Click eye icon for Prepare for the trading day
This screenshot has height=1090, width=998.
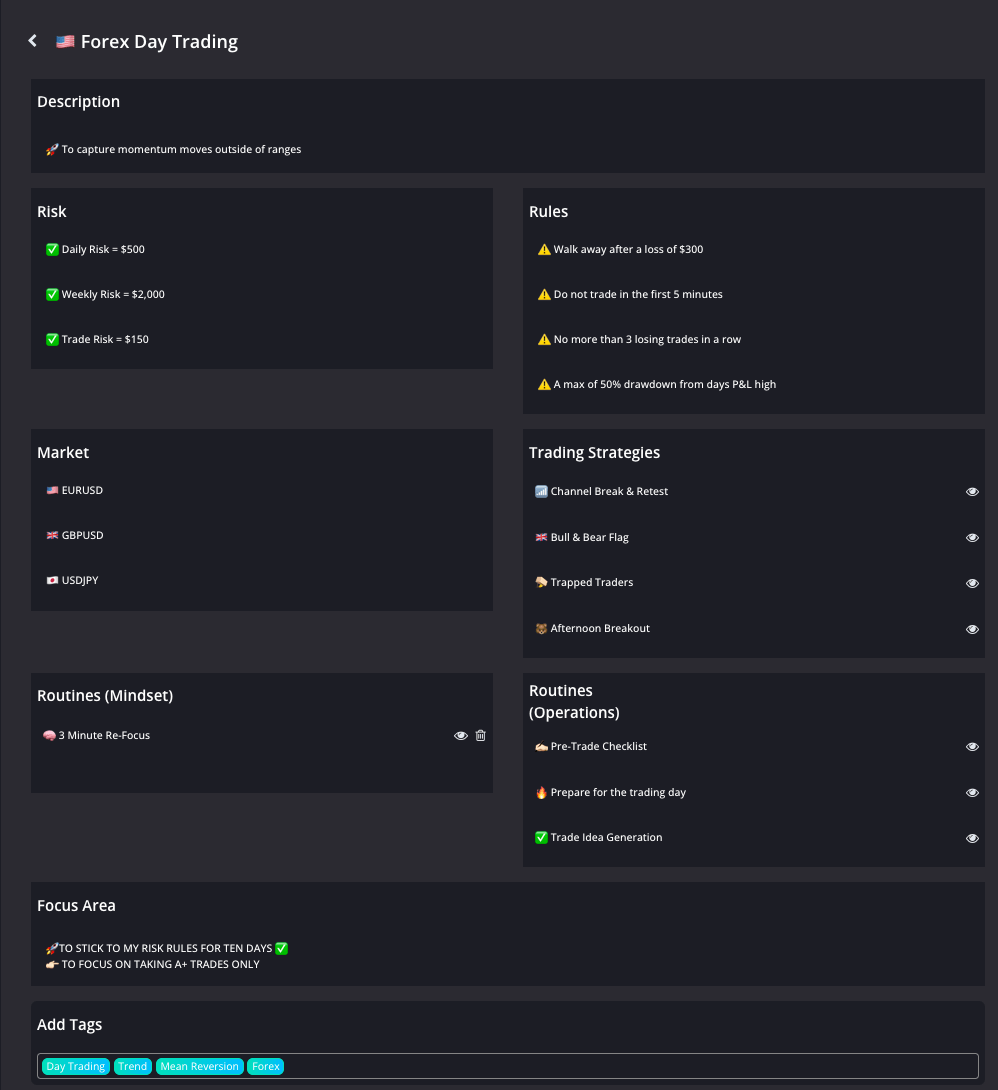pyautogui.click(x=972, y=793)
